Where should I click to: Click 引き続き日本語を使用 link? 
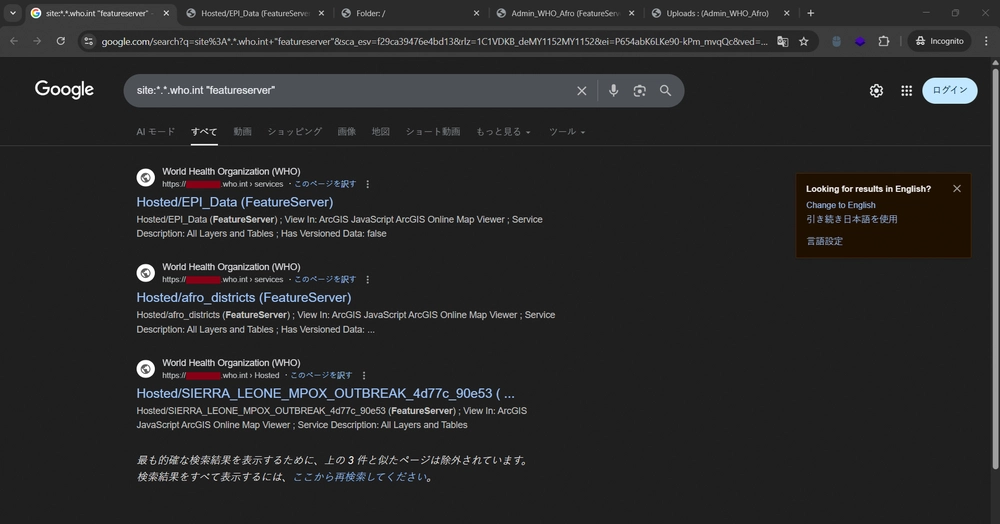coord(851,219)
